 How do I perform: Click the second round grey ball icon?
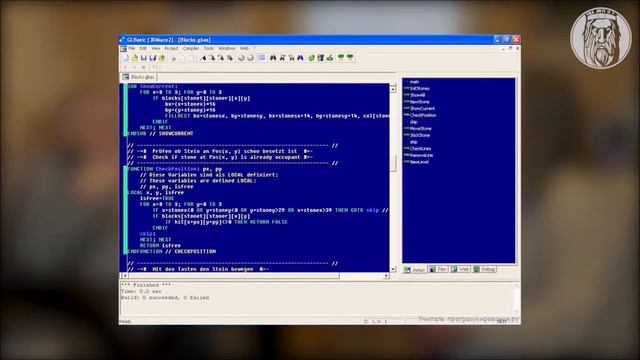[x=250, y=58]
